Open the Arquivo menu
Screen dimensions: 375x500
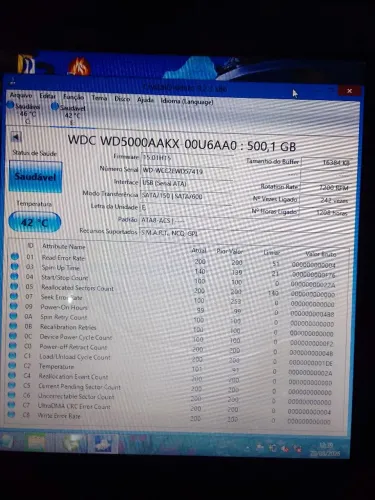point(21,95)
